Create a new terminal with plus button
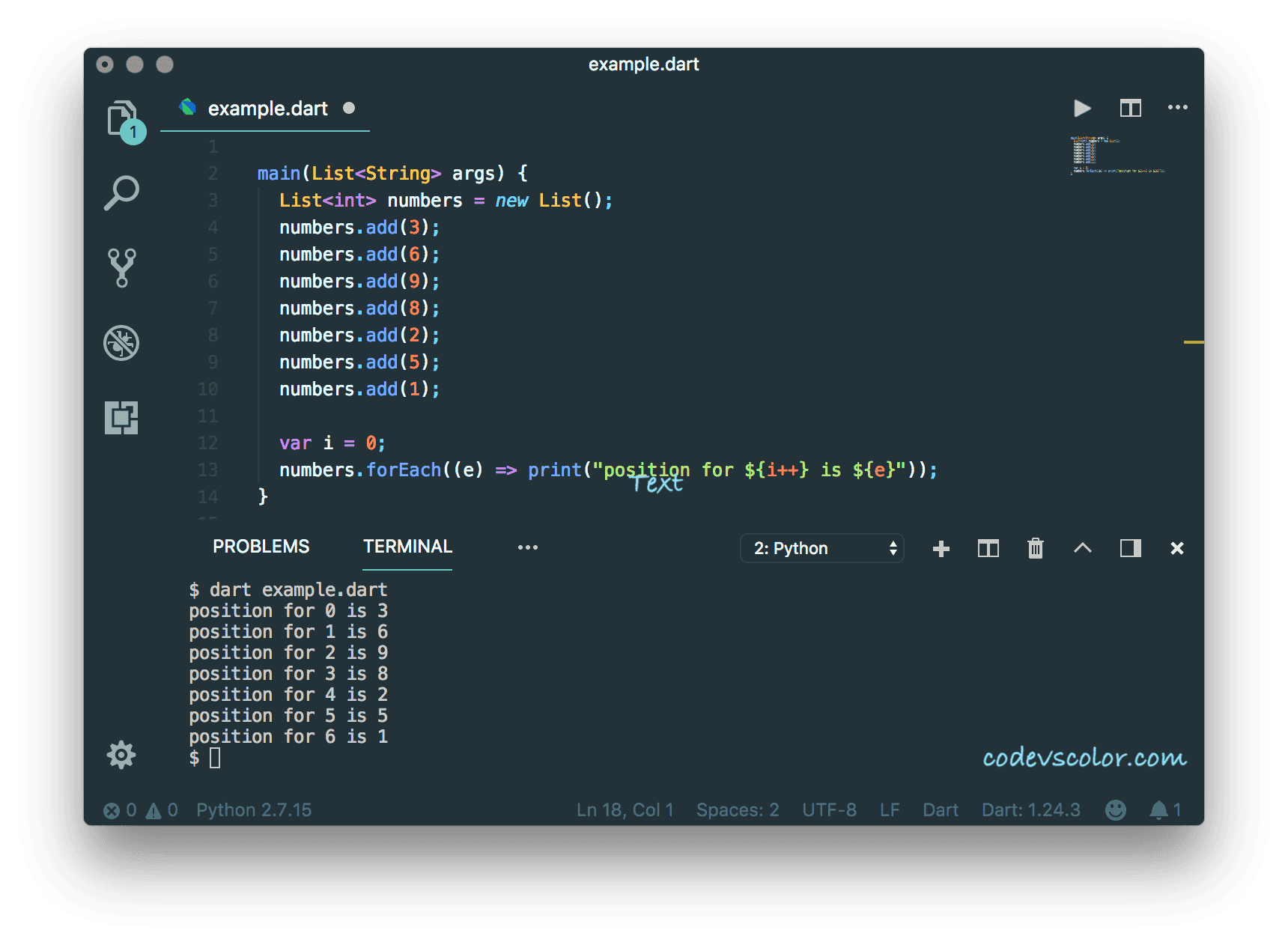The height and width of the screenshot is (945, 1288). tap(941, 548)
